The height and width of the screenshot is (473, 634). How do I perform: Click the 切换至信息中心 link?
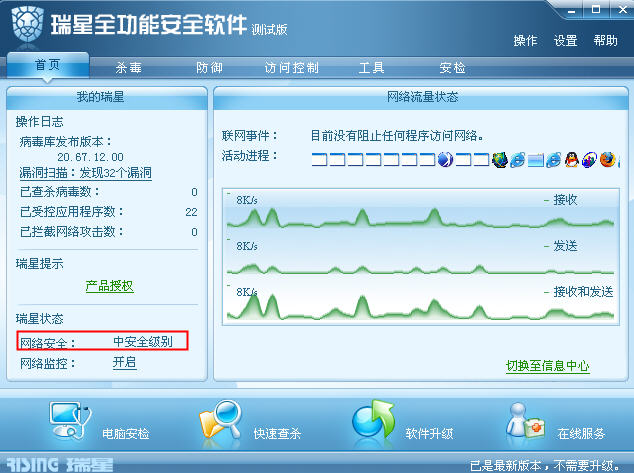tap(547, 366)
